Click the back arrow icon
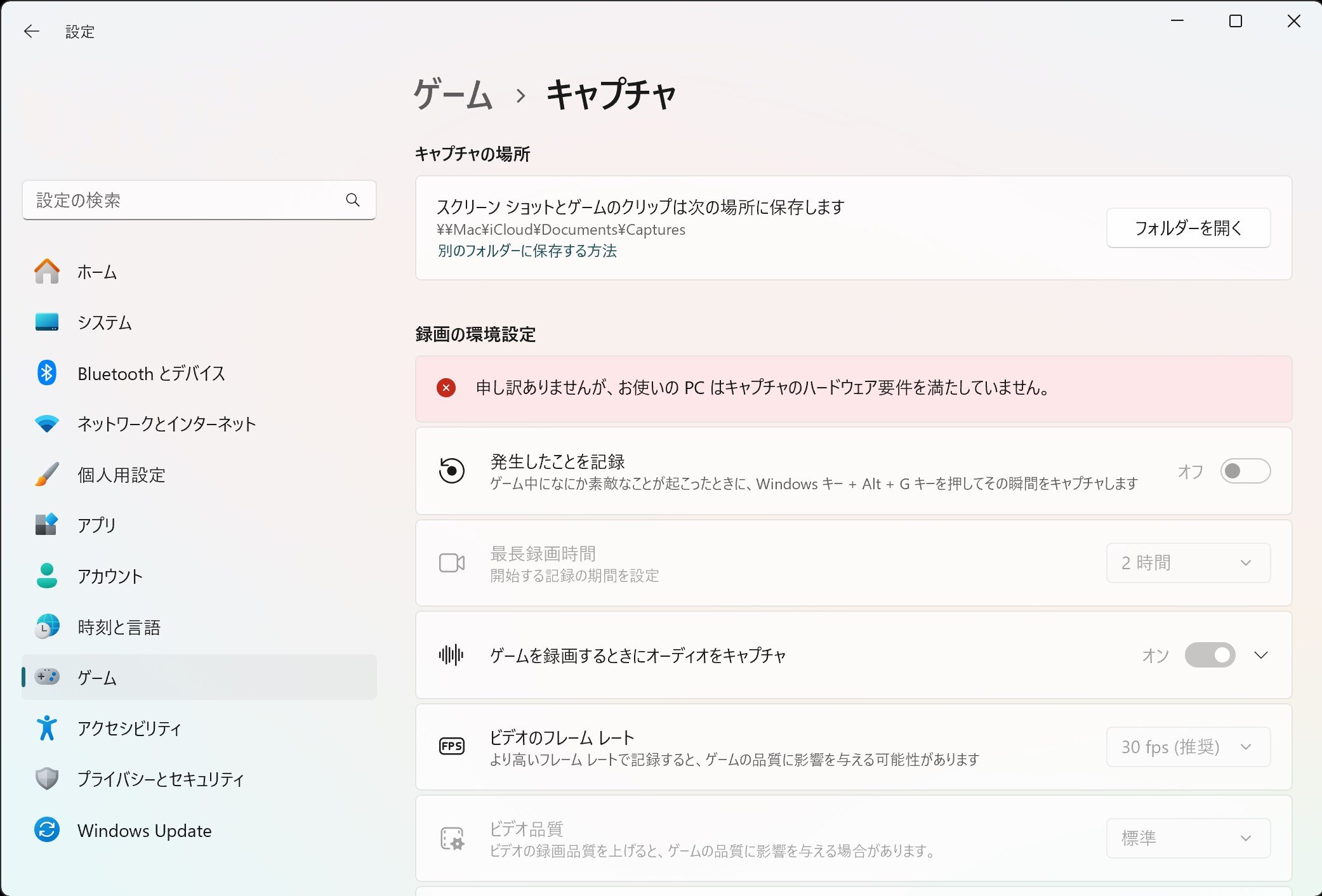The image size is (1322, 896). [31, 31]
